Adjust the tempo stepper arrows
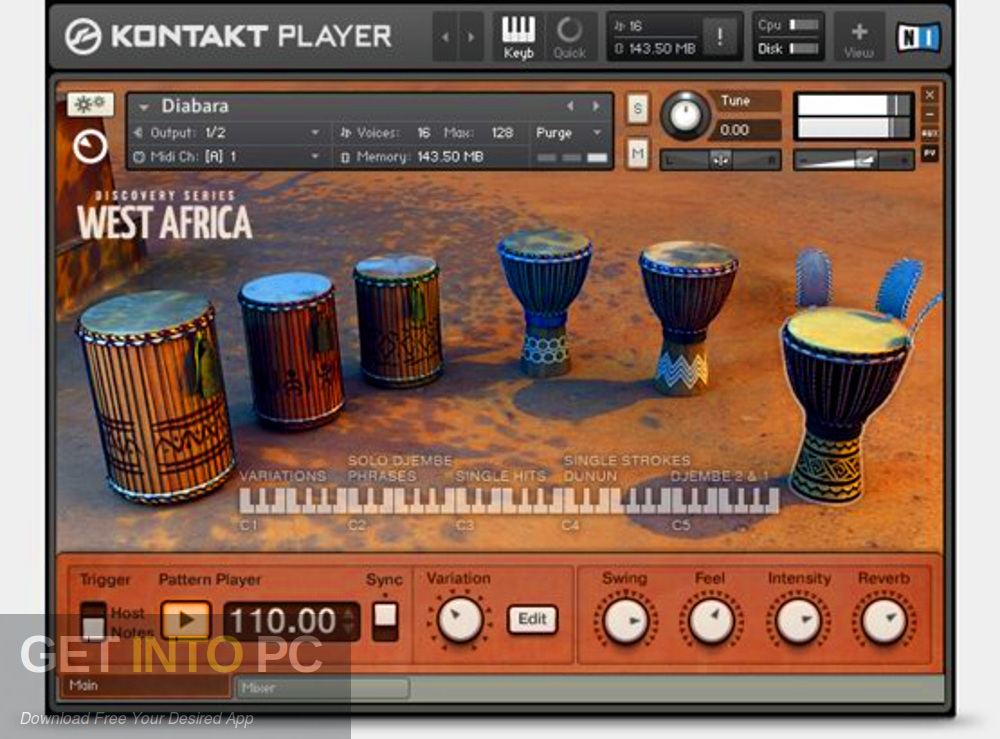 coord(349,620)
